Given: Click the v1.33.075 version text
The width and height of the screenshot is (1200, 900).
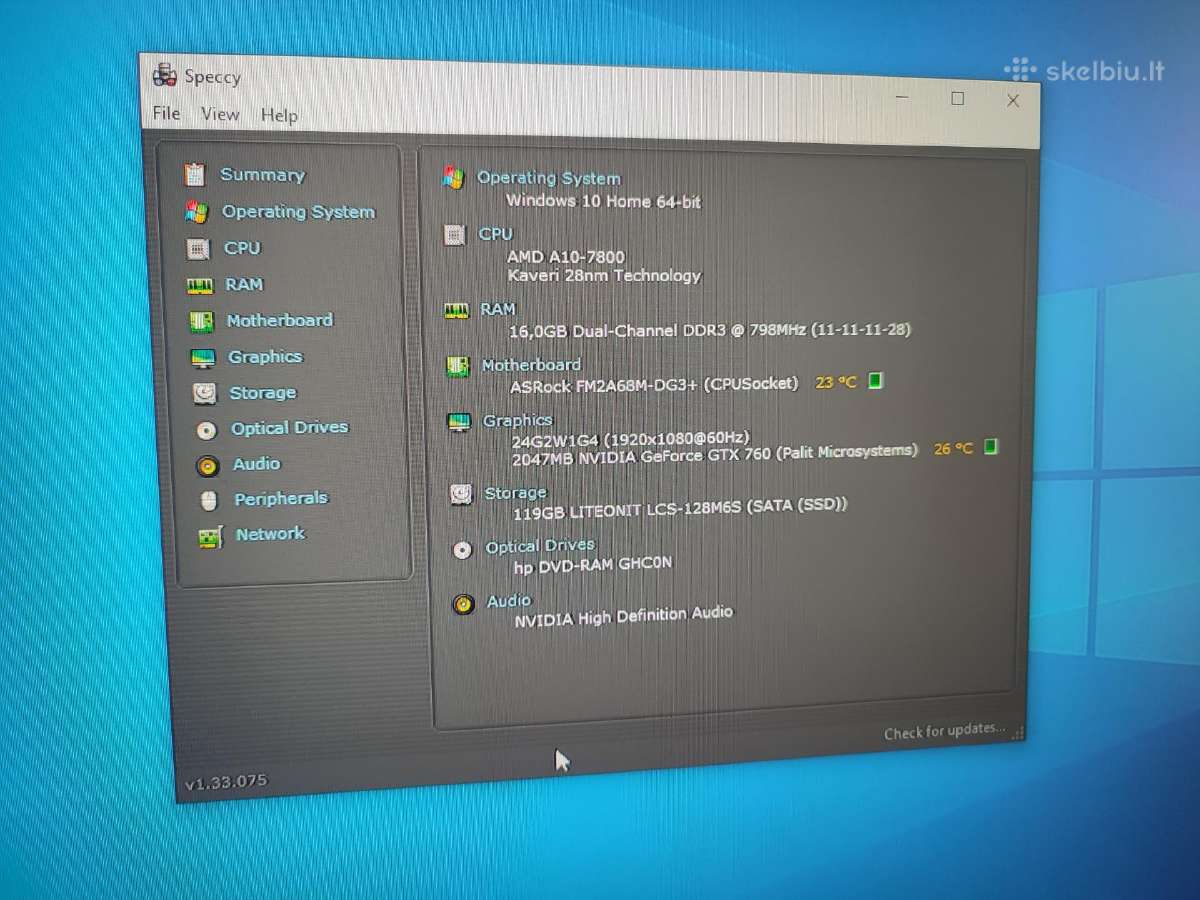Looking at the screenshot, I should pos(227,783).
